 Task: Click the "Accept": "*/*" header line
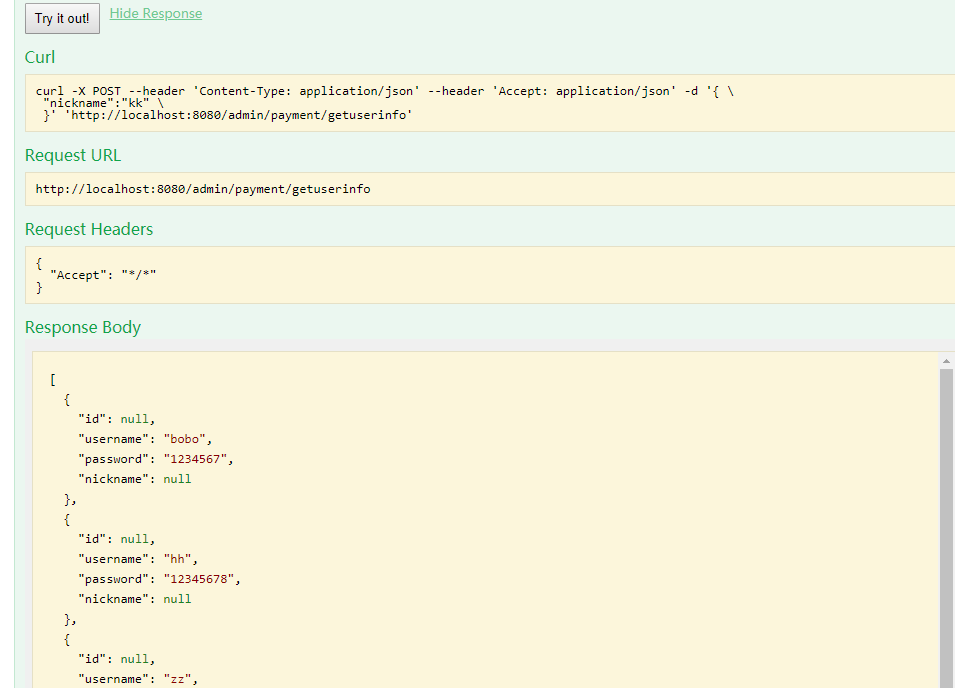click(103, 275)
